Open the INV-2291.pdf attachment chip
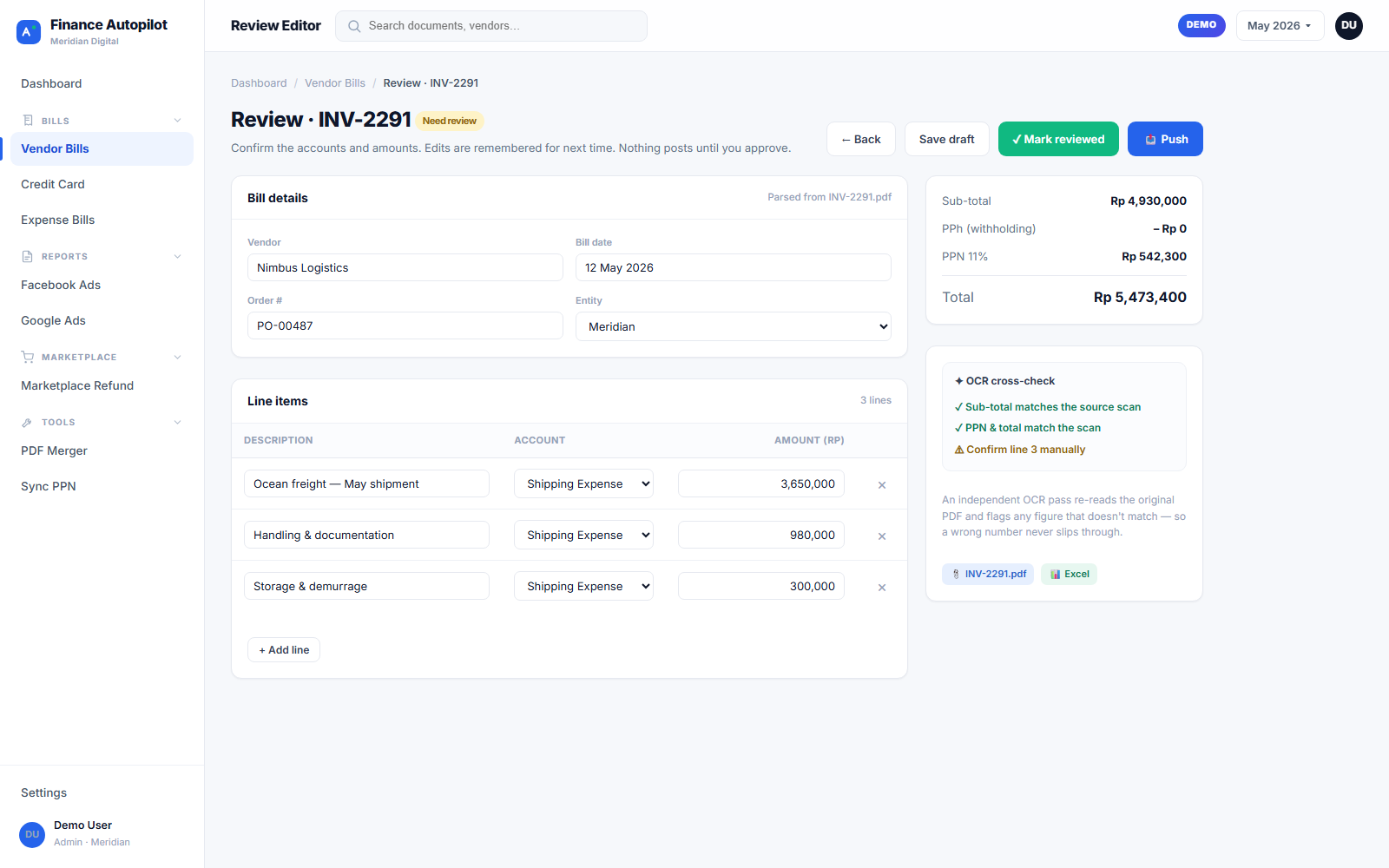The image size is (1389, 868). pos(988,574)
